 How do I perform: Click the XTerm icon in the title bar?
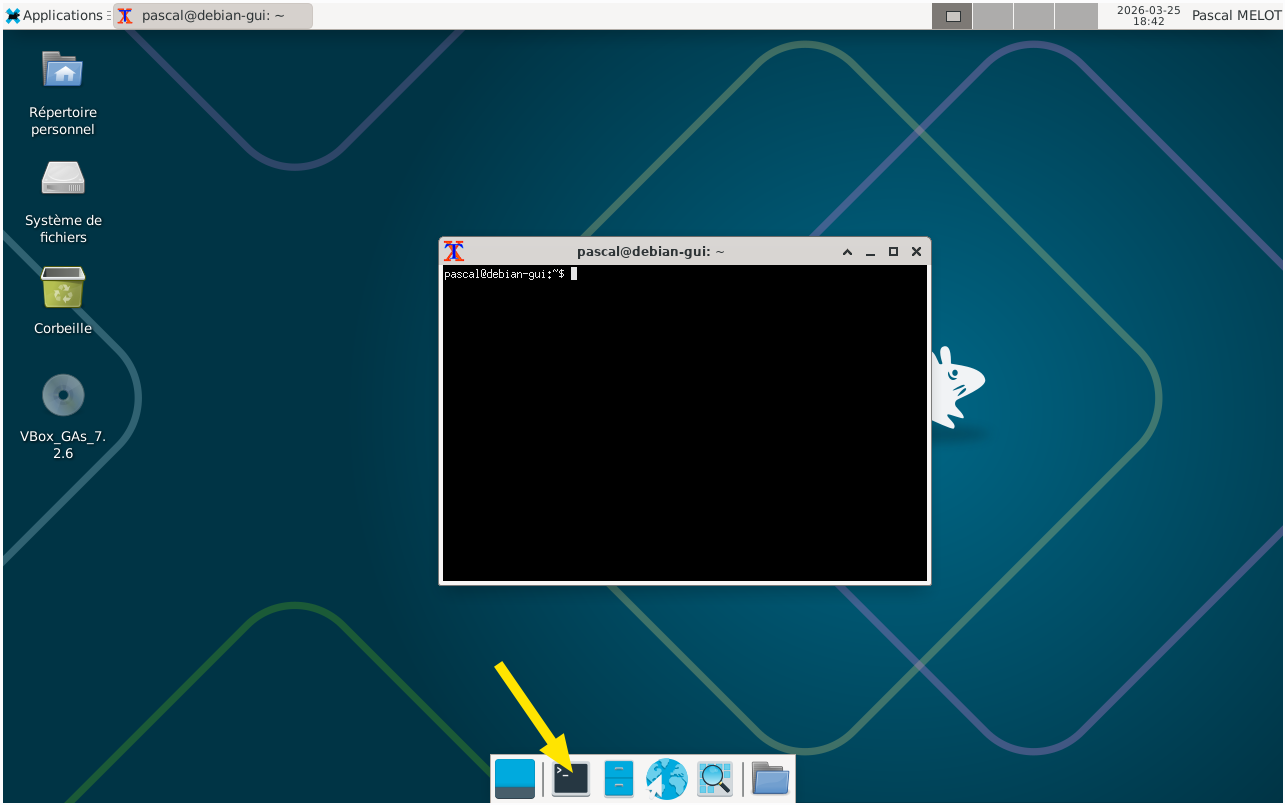[454, 252]
